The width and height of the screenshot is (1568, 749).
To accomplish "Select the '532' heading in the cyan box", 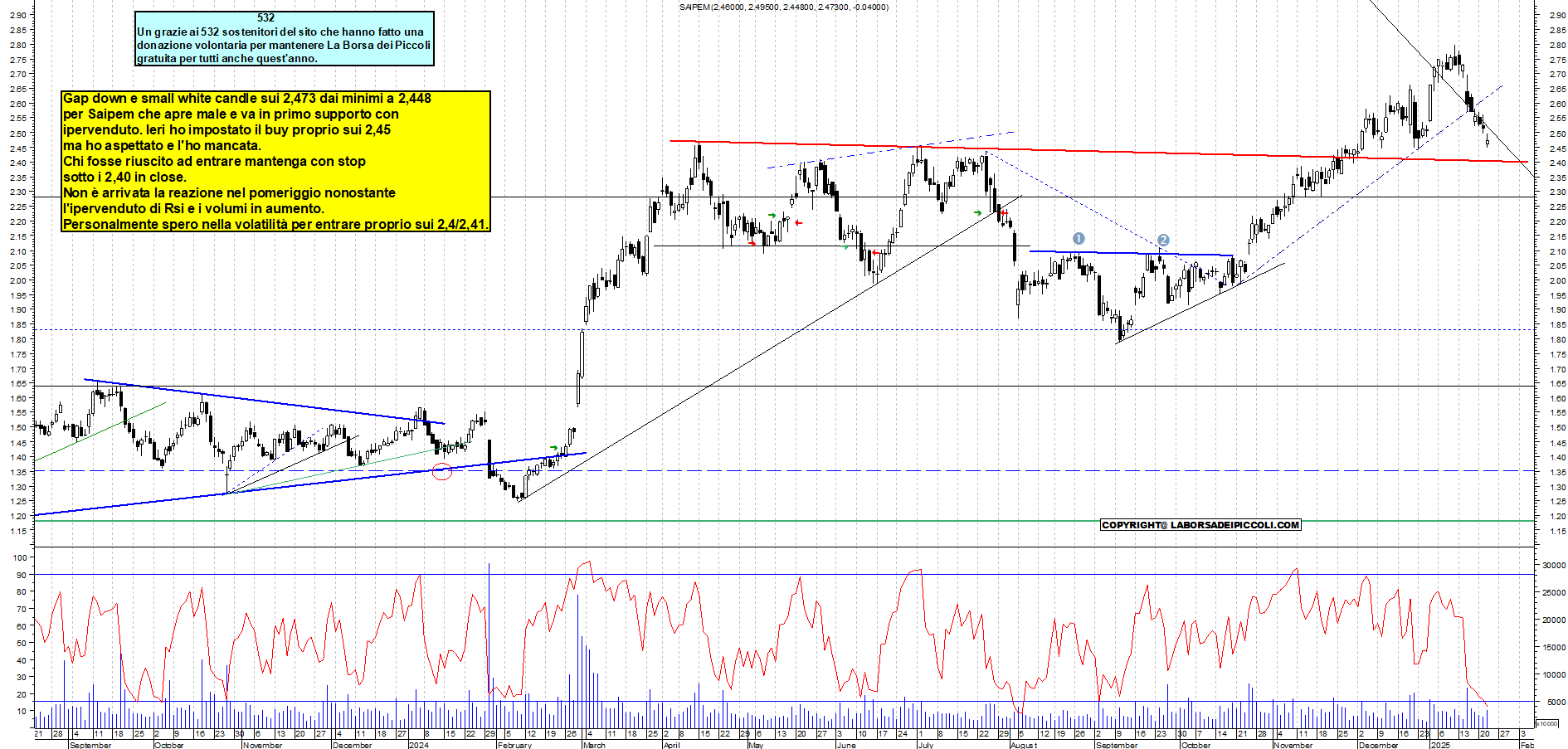I will (265, 17).
